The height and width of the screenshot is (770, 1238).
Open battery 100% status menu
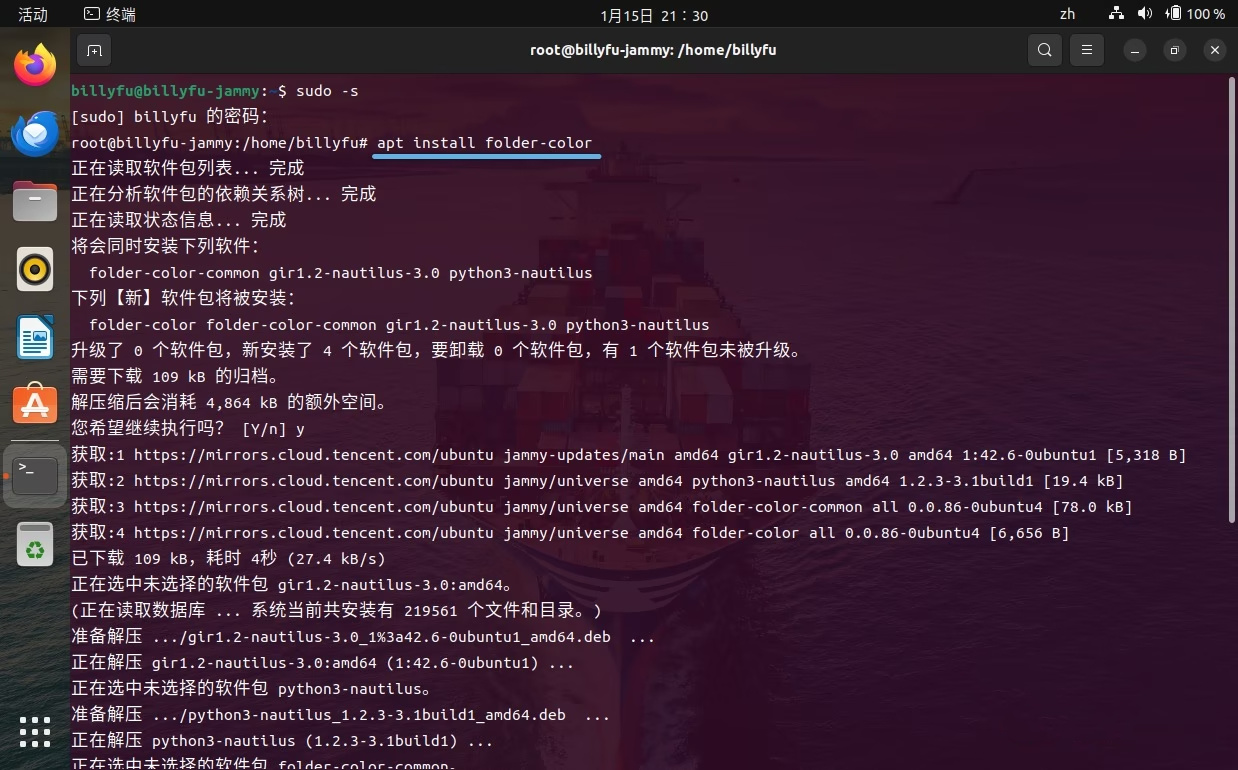(1196, 14)
